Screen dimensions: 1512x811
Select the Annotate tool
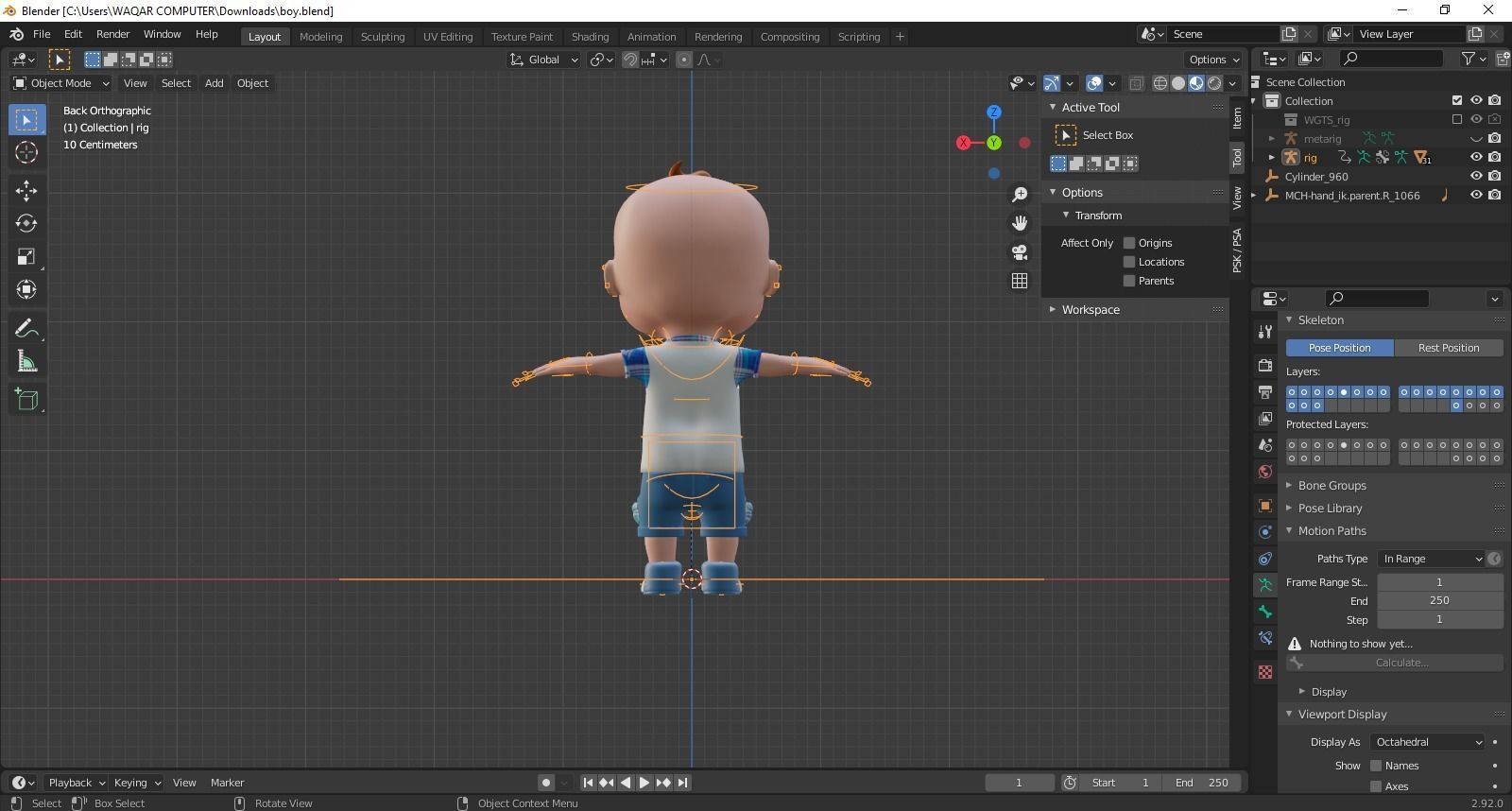26,328
